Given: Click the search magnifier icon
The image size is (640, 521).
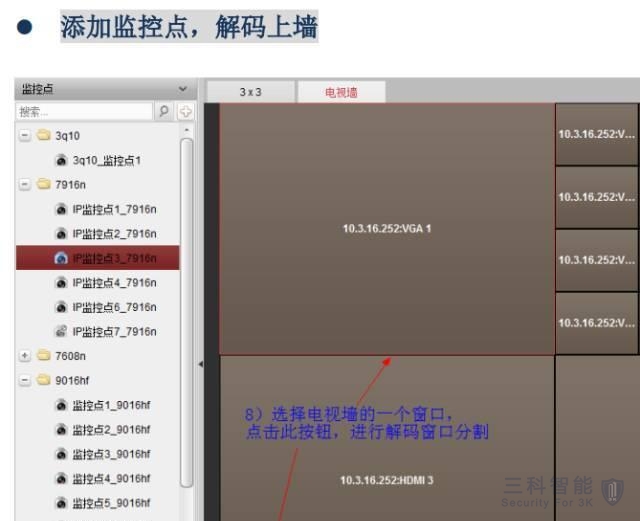Looking at the screenshot, I should click(164, 111).
